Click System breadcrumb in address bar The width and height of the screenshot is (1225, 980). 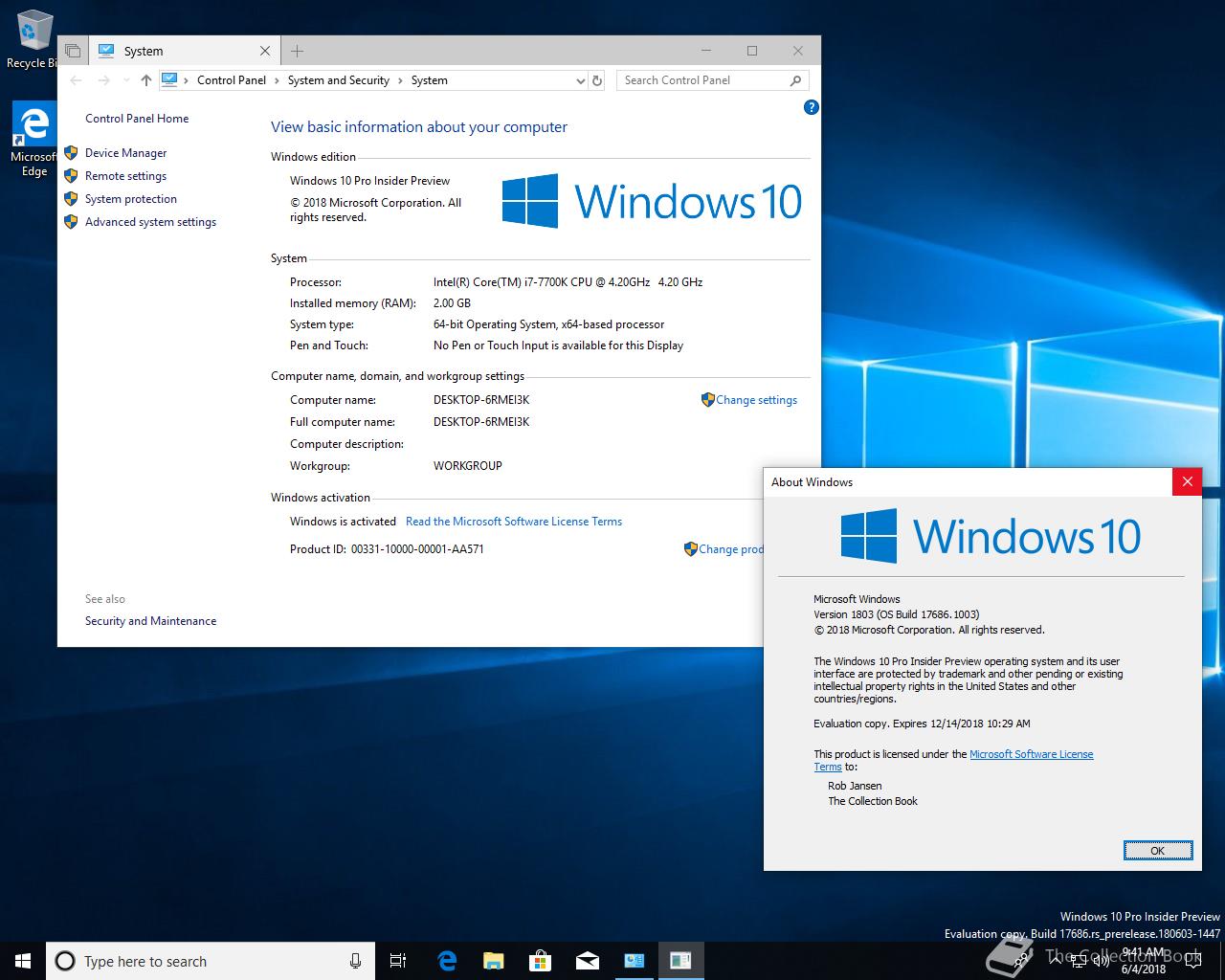[430, 80]
